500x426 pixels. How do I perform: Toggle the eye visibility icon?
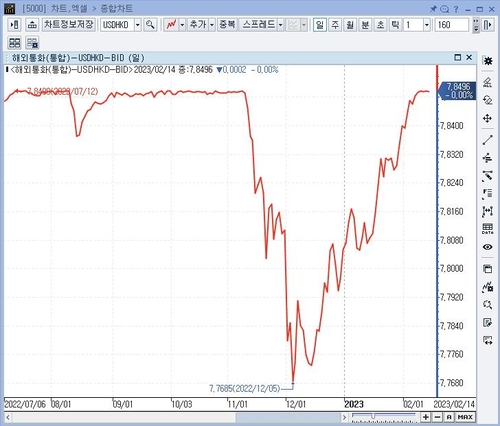point(488,247)
